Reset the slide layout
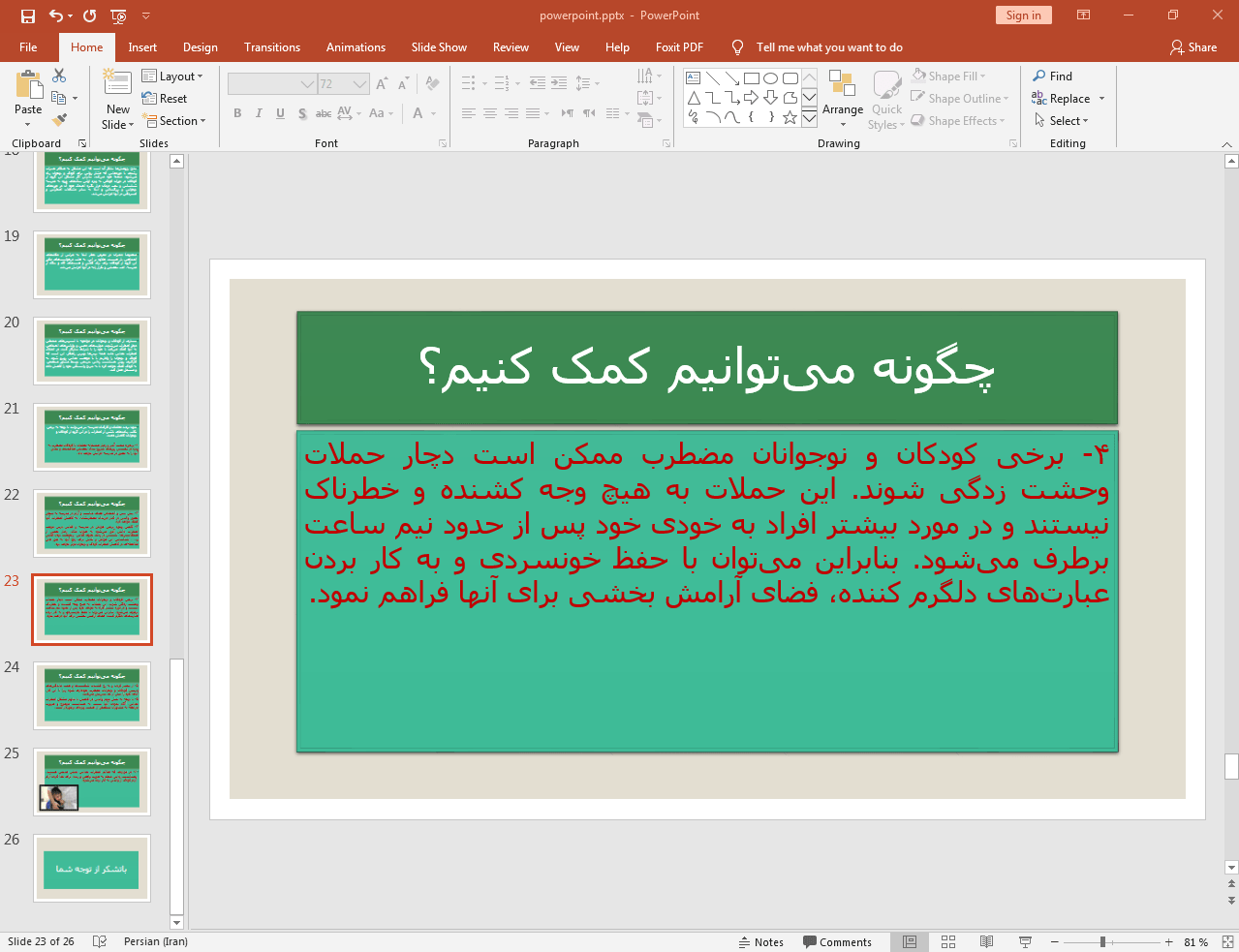 tap(165, 99)
